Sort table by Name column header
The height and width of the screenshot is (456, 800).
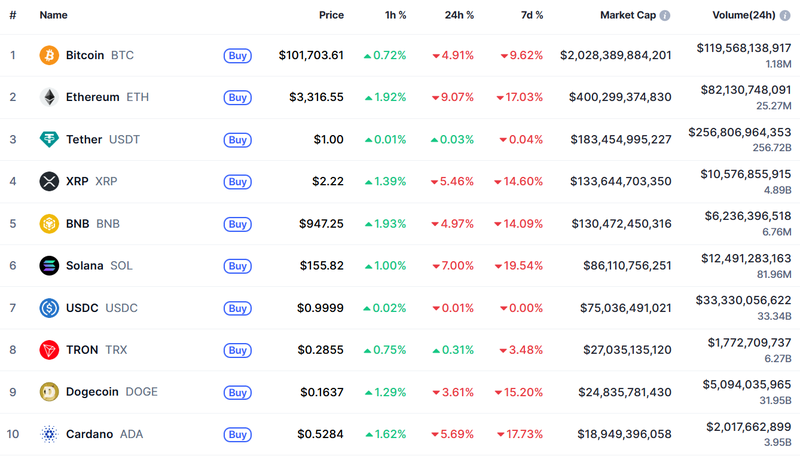click(54, 16)
